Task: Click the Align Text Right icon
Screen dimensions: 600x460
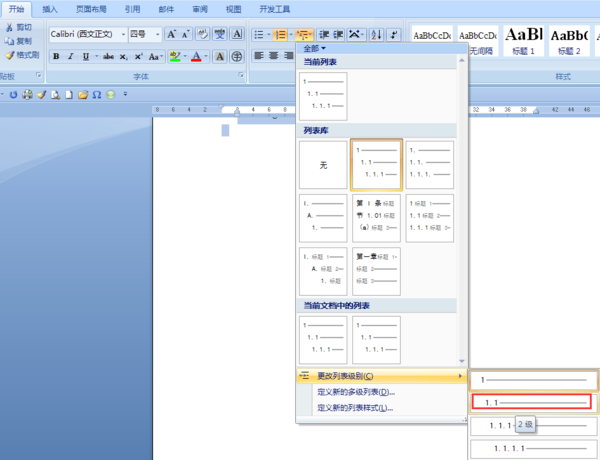Action: point(288,56)
